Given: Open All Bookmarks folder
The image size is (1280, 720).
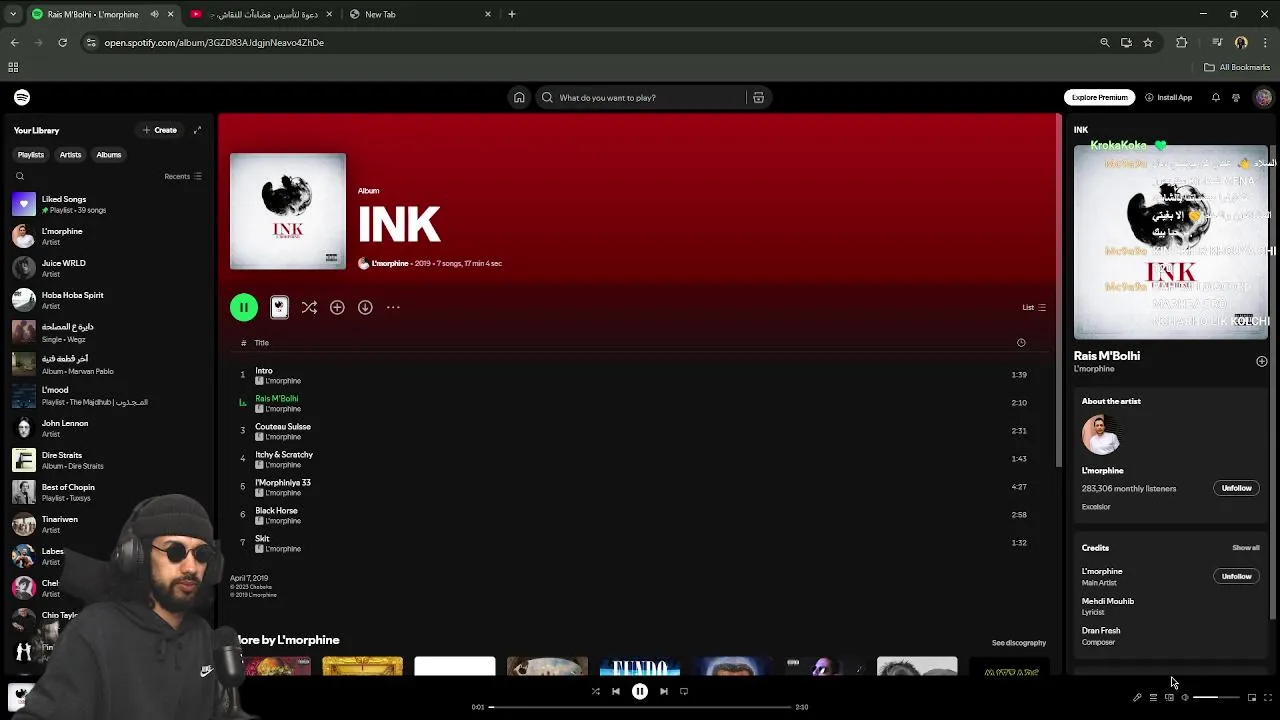Looking at the screenshot, I should tap(1237, 67).
